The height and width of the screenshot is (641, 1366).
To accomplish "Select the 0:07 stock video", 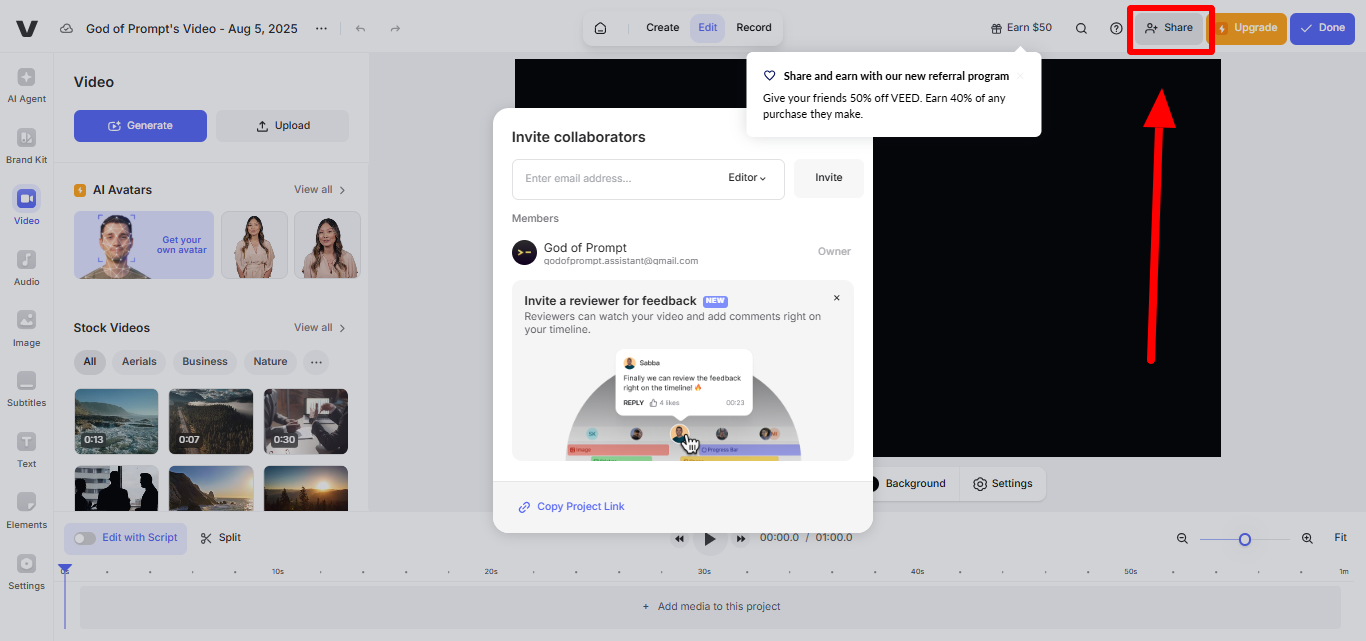I will (211, 421).
